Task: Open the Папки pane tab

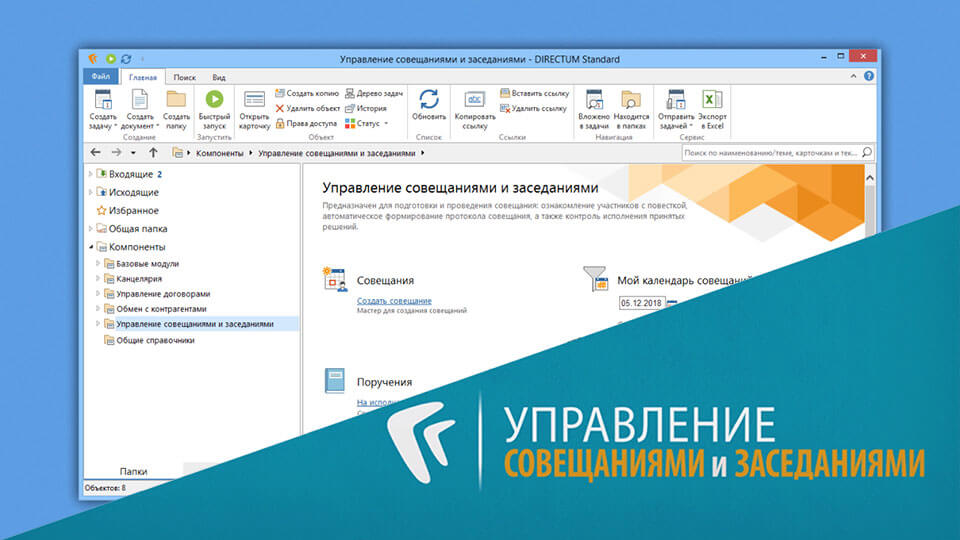Action: coord(133,471)
